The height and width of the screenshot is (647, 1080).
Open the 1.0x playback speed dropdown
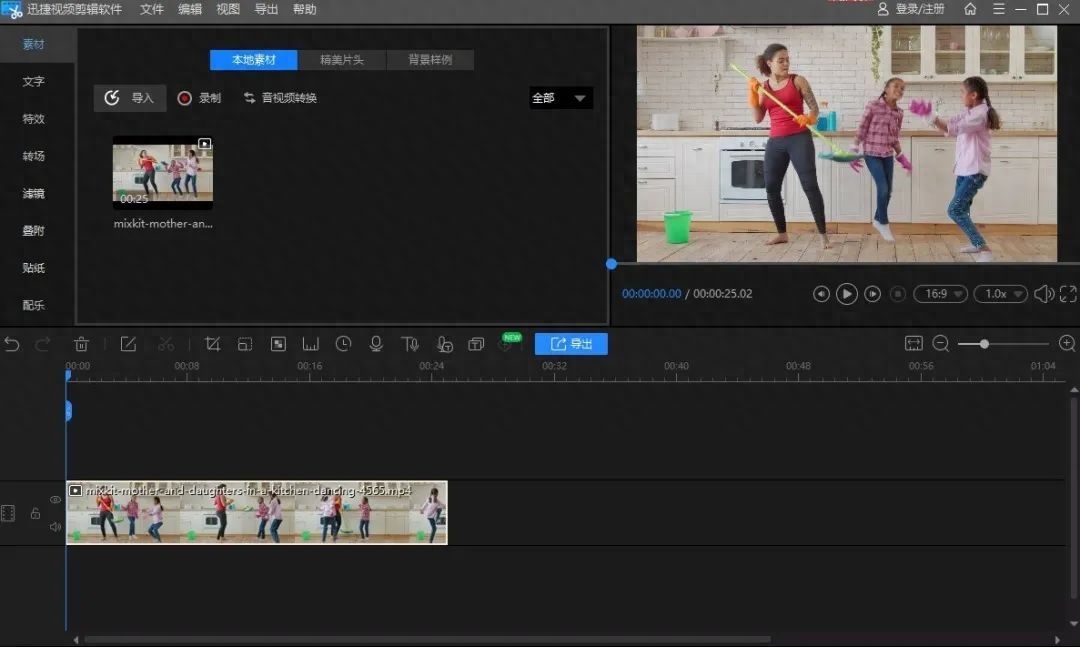click(x=1001, y=294)
